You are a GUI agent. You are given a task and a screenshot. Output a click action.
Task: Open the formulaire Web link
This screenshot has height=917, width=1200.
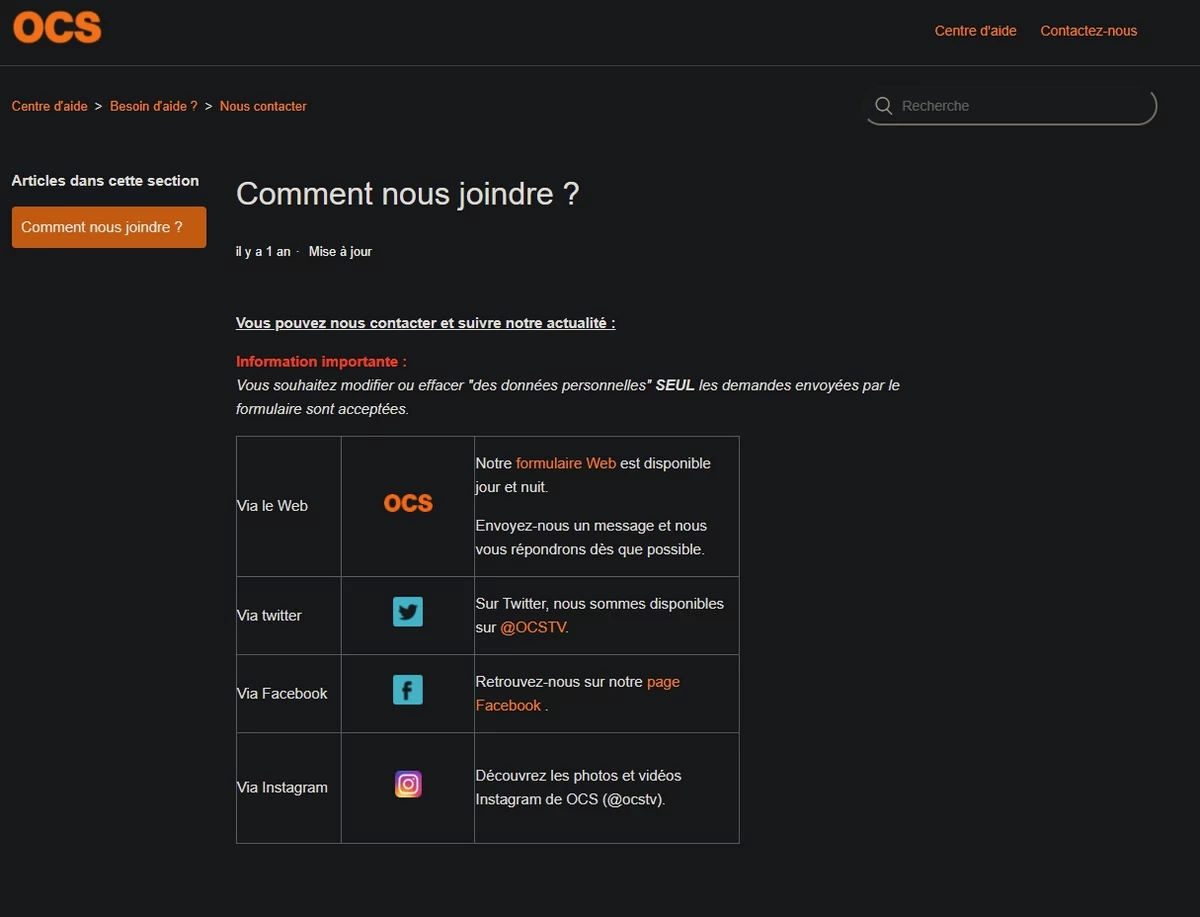[x=566, y=463]
